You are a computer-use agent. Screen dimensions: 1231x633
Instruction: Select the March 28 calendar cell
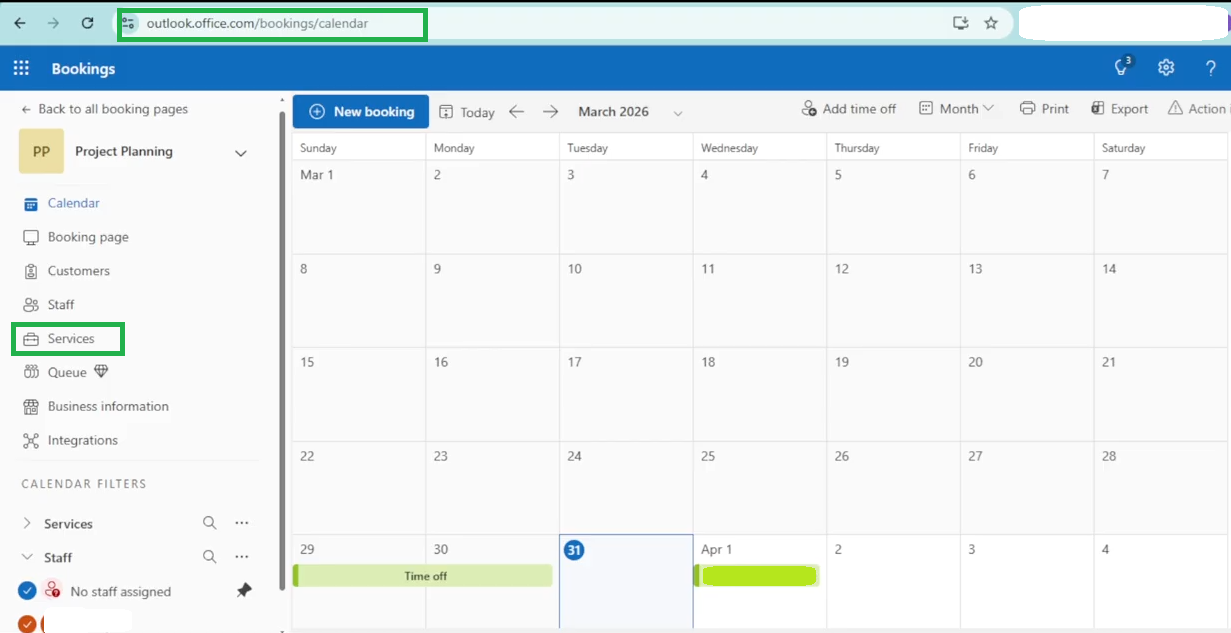click(x=1161, y=488)
